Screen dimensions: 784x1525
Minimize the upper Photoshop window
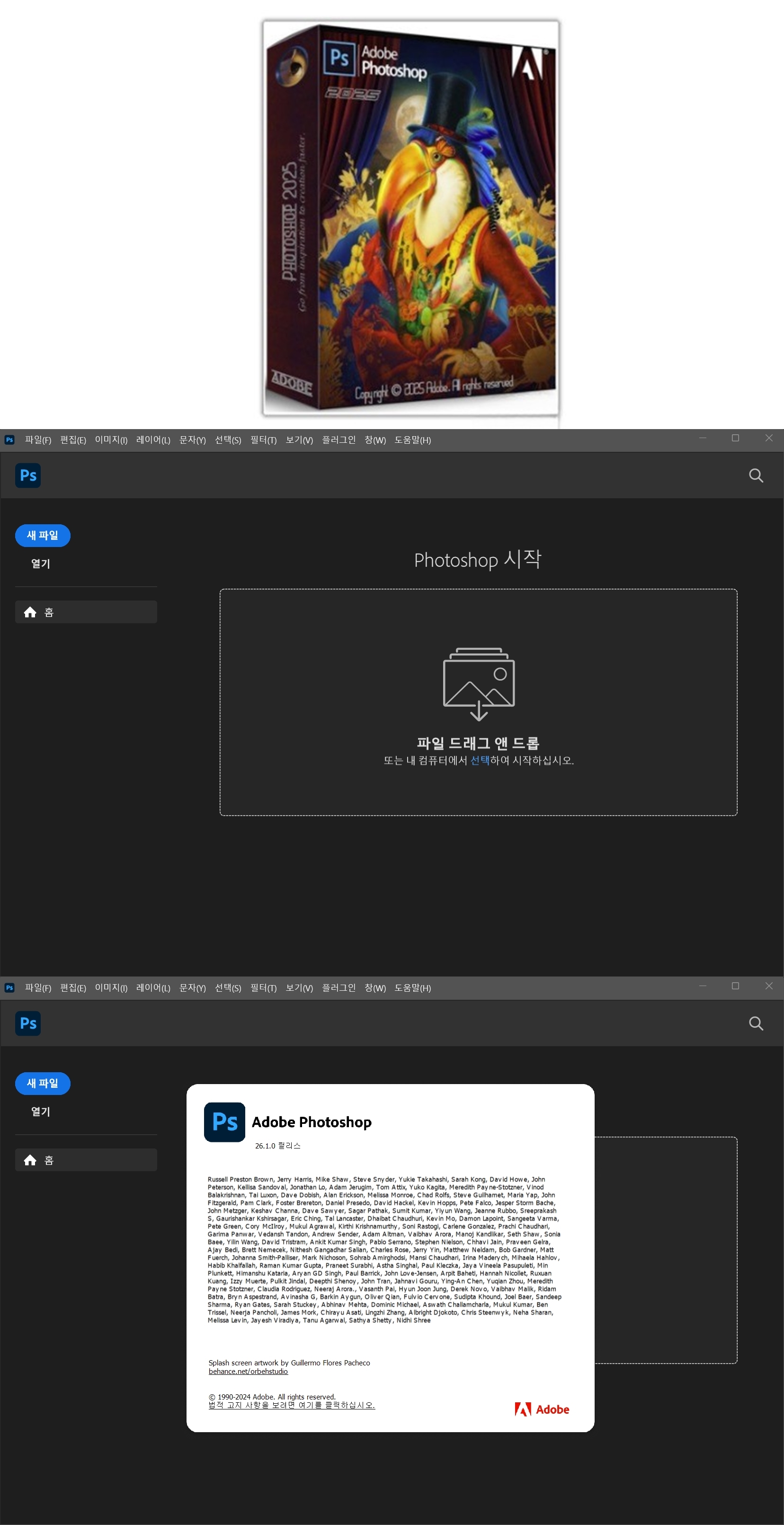[703, 438]
